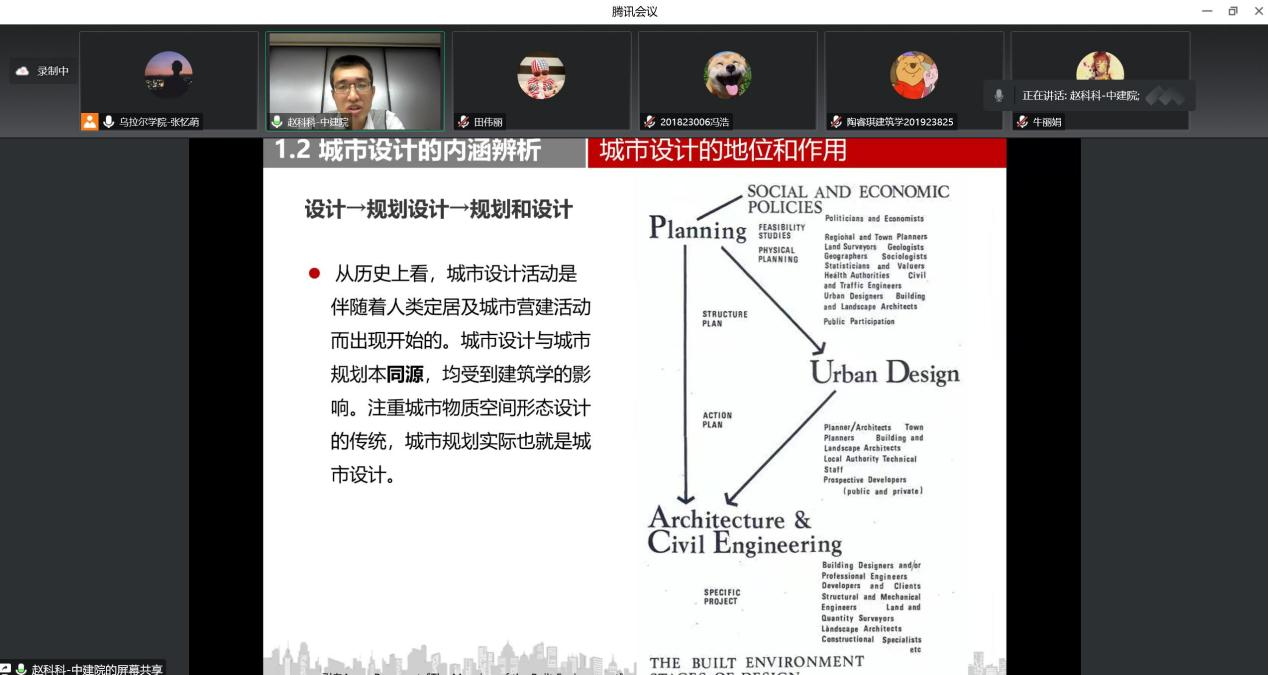Select 牛丽娟 participant tile

(1100, 81)
